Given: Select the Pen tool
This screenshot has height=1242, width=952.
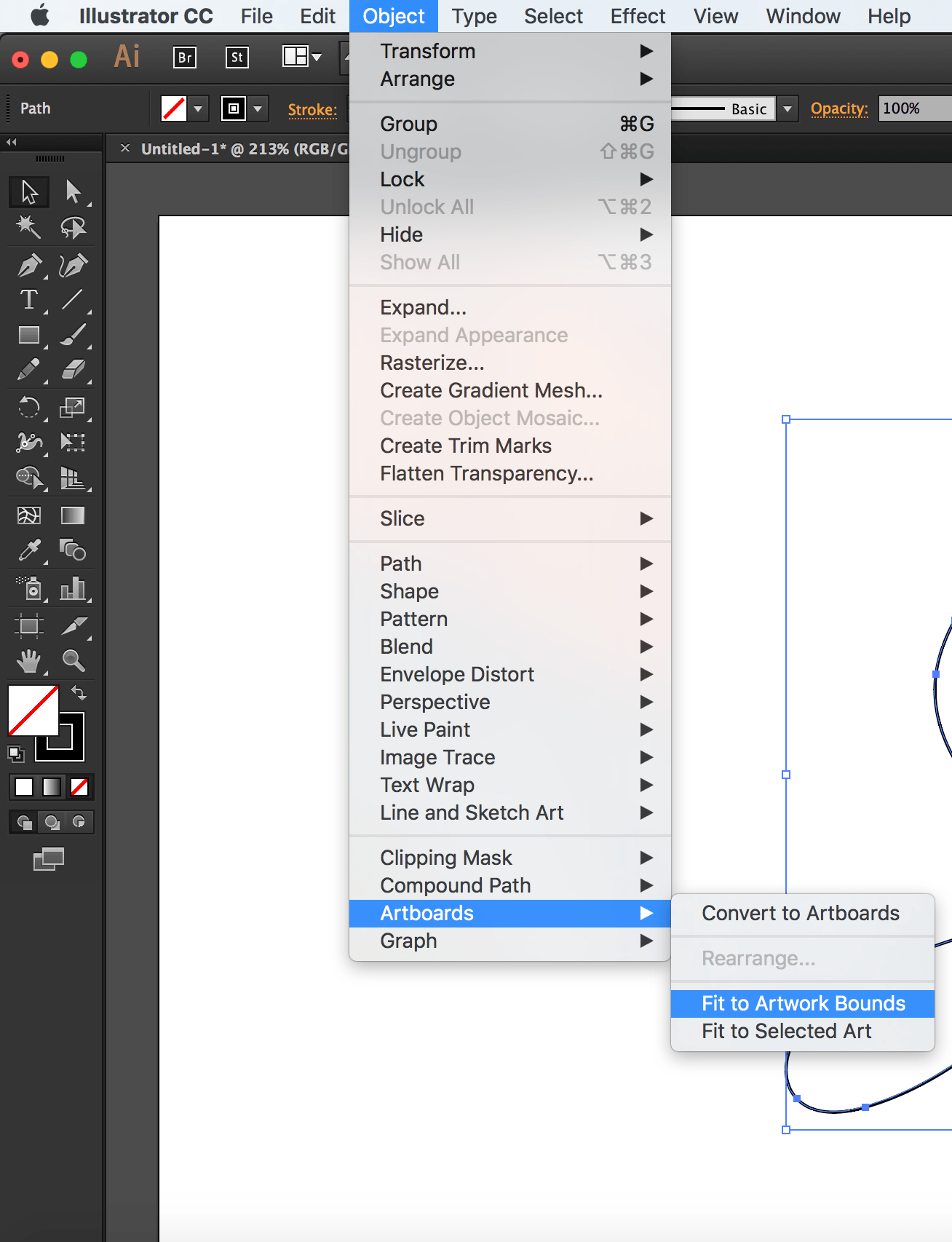Looking at the screenshot, I should coord(29,266).
